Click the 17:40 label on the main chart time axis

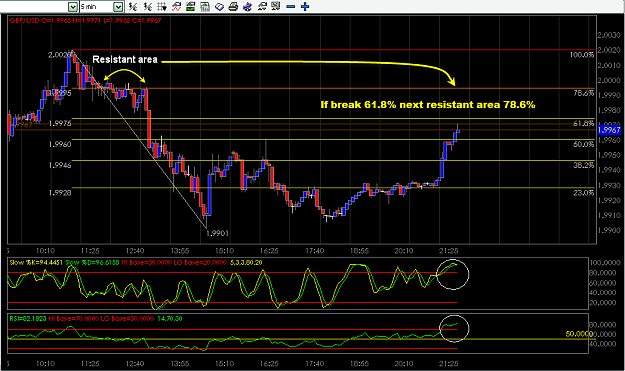[314, 251]
